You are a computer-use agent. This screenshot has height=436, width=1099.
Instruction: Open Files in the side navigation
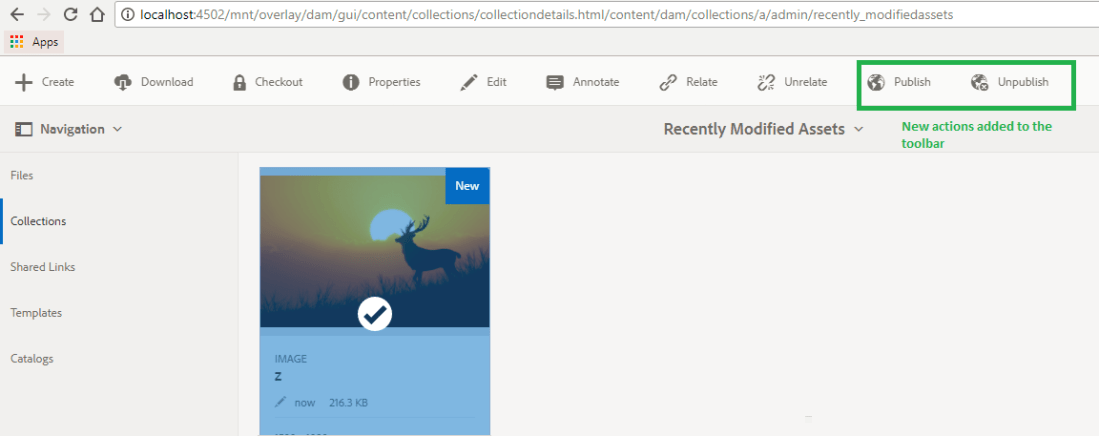pyautogui.click(x=22, y=175)
